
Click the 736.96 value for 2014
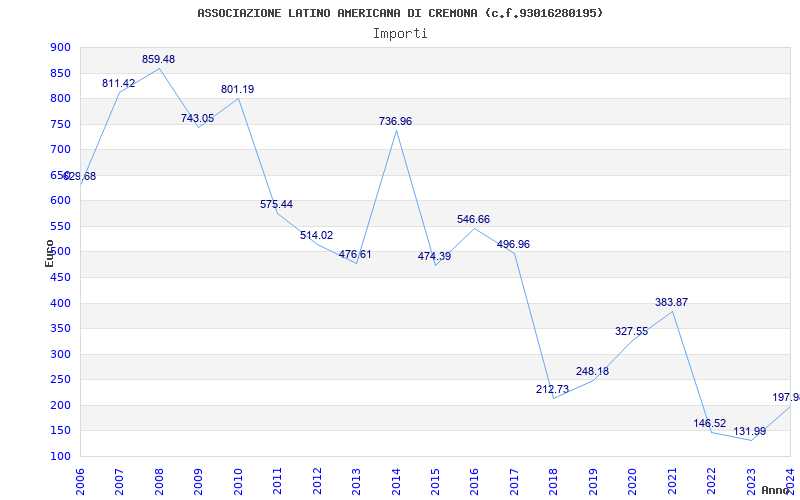tap(395, 121)
